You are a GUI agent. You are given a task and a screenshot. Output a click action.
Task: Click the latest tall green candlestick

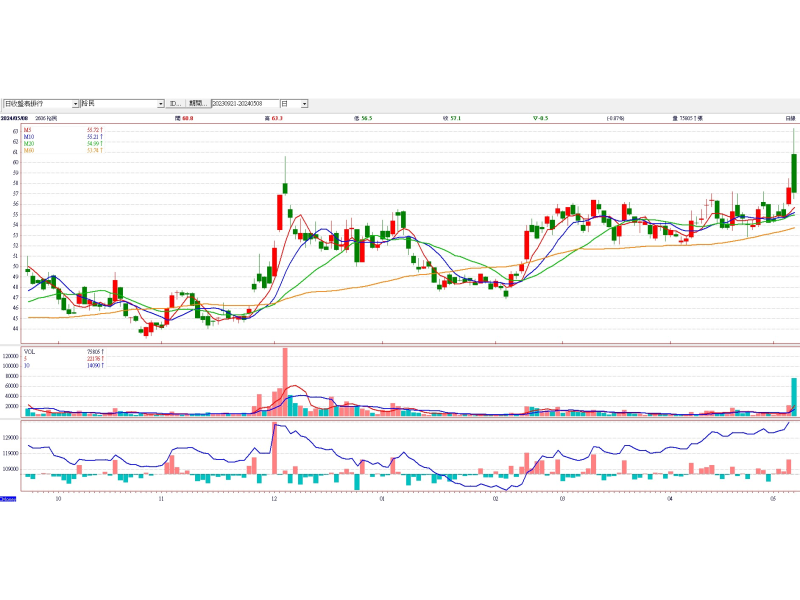(x=793, y=172)
